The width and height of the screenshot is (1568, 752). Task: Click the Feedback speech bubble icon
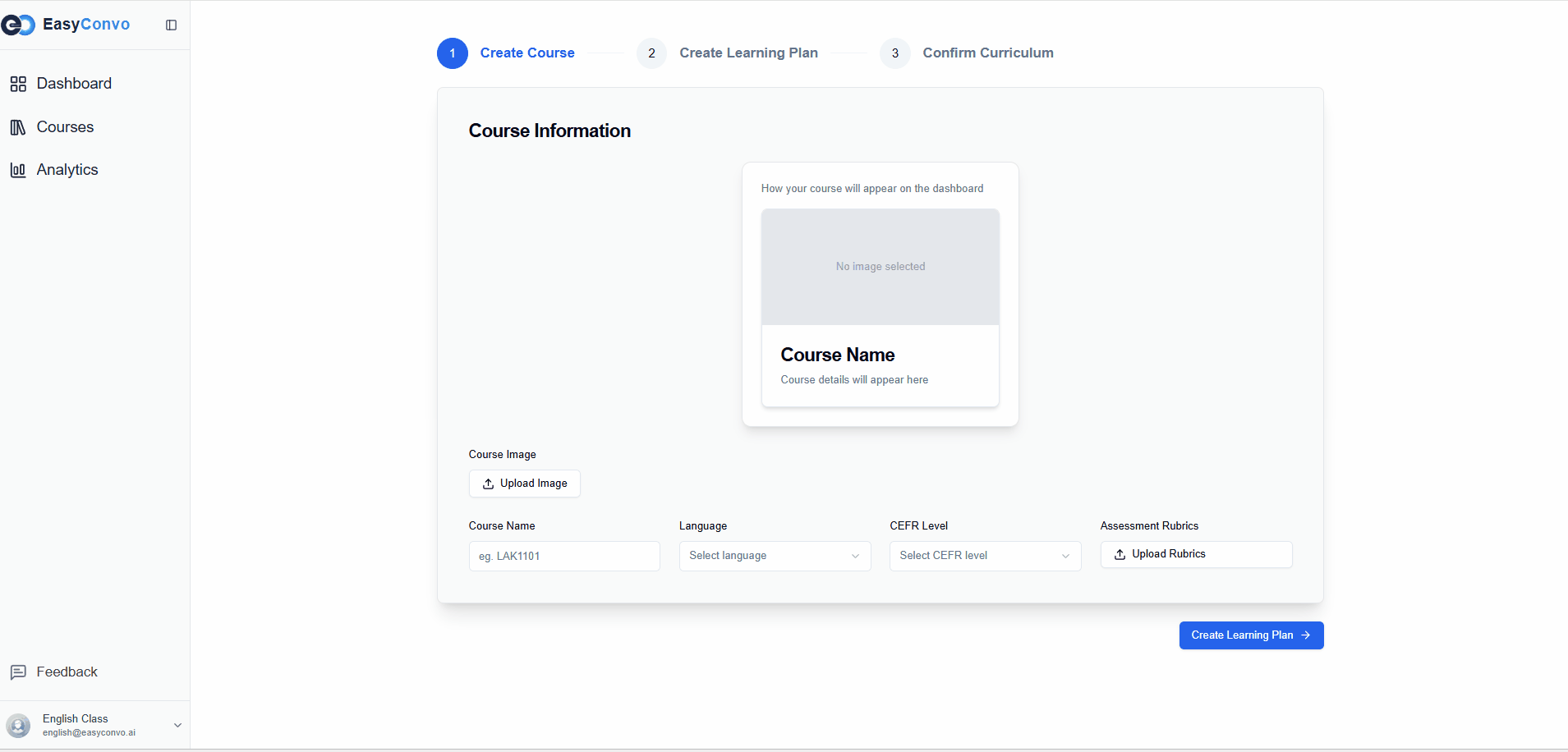pyautogui.click(x=18, y=672)
